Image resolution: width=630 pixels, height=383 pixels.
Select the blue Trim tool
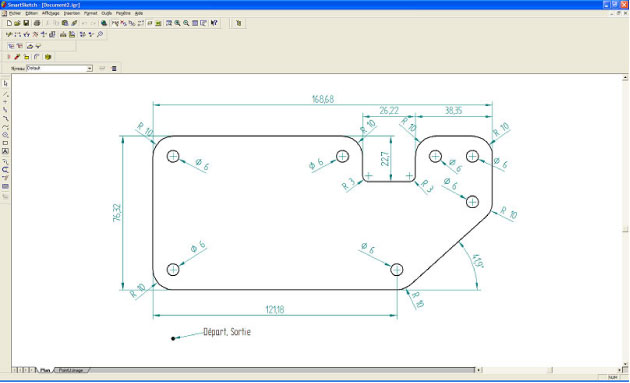5,170
